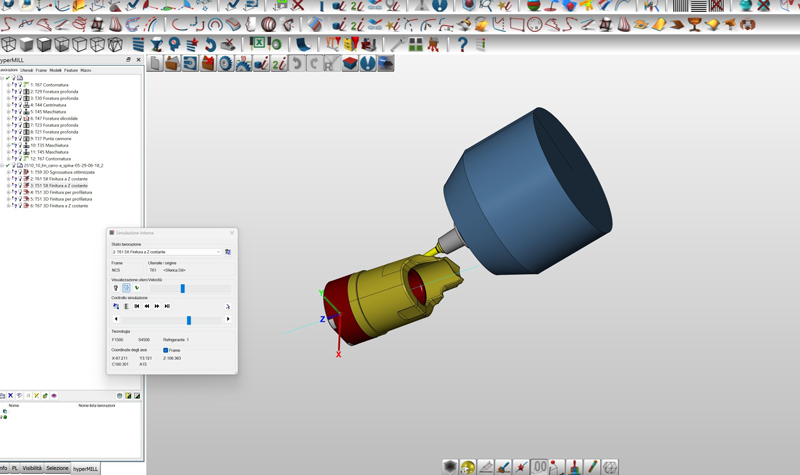Step simulation forward with right arrow
The width and height of the screenshot is (800, 475).
(228, 319)
